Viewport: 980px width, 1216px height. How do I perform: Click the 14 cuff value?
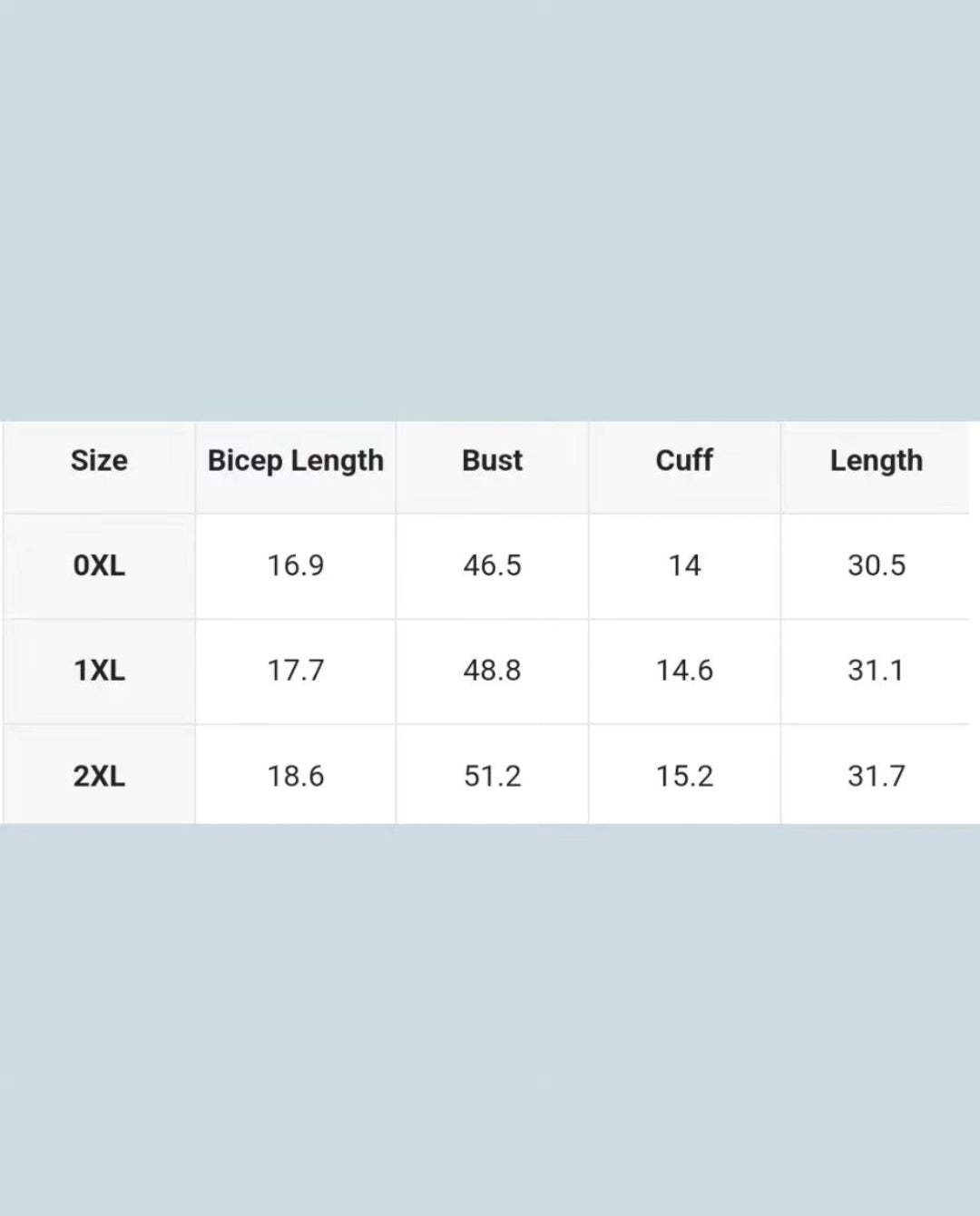click(684, 566)
